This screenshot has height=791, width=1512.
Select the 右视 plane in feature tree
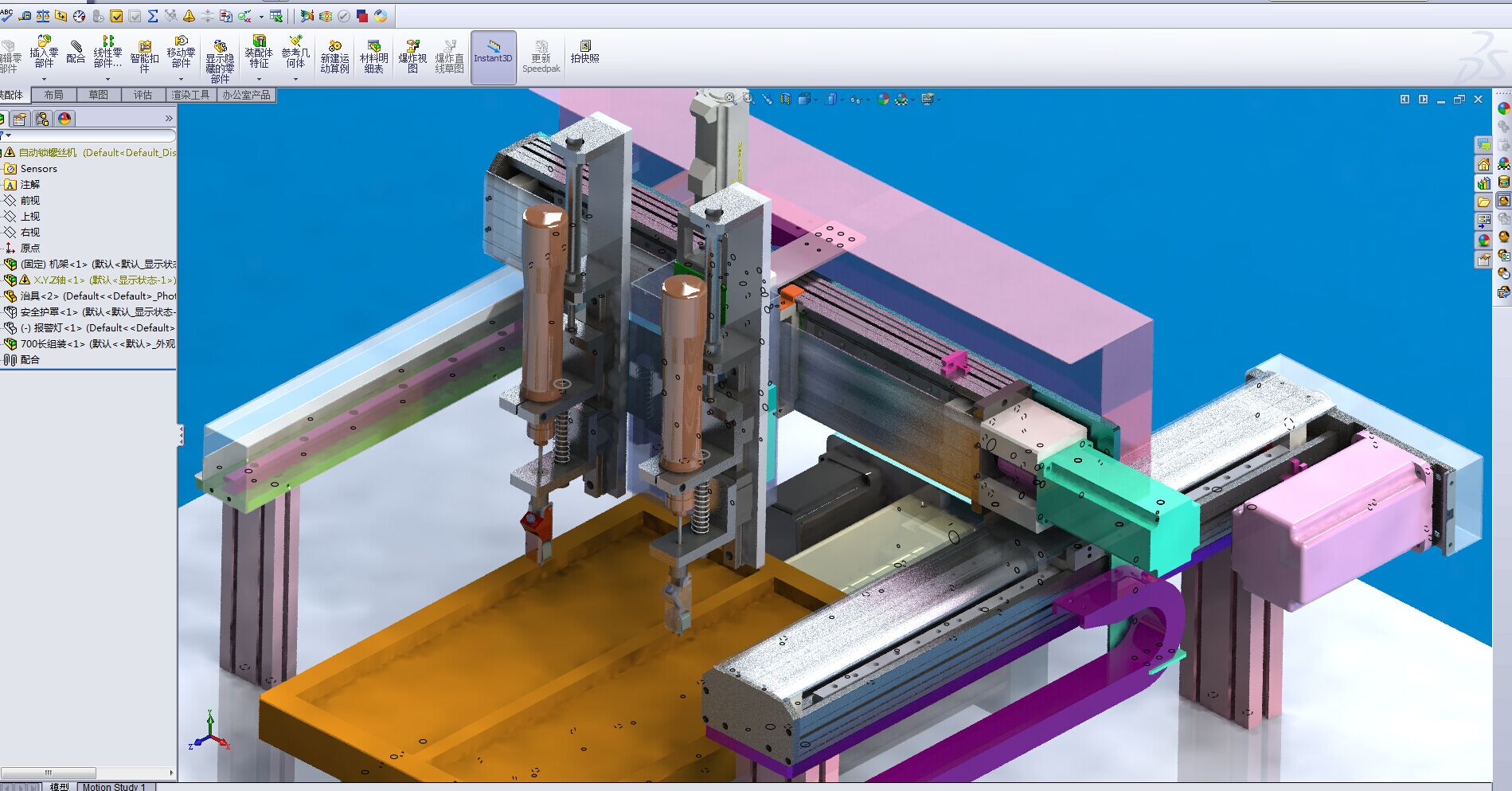point(21,233)
